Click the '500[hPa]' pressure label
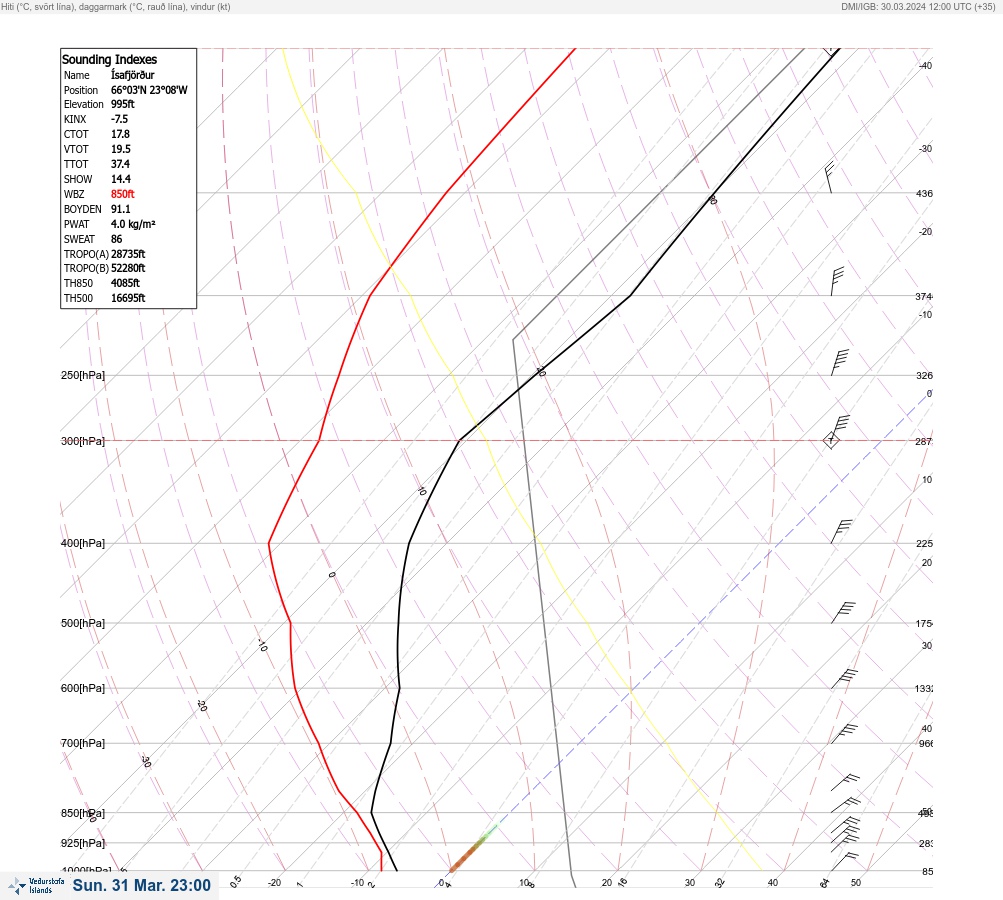1003x900 pixels. 83,623
